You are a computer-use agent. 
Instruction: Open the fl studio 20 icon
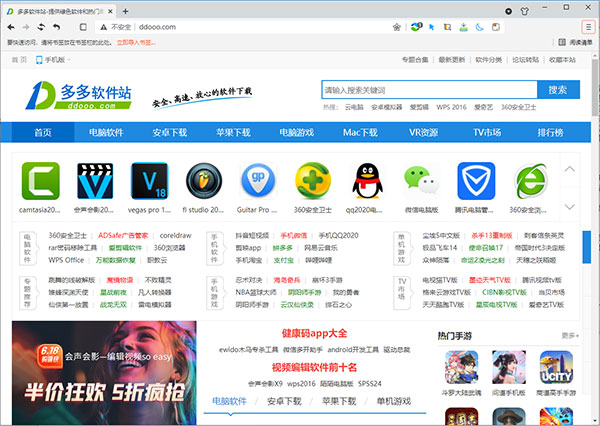point(204,181)
